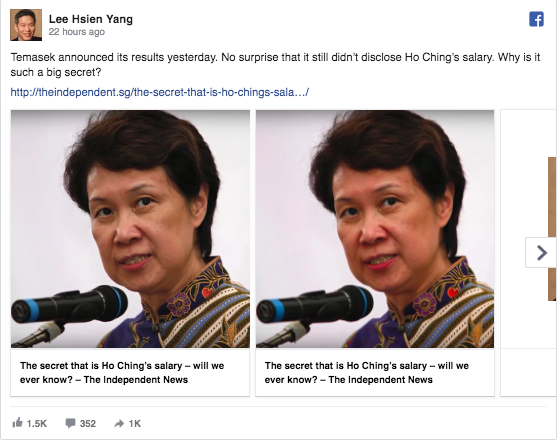Open the second carousel card photo
557x441 pixels.
click(375, 229)
